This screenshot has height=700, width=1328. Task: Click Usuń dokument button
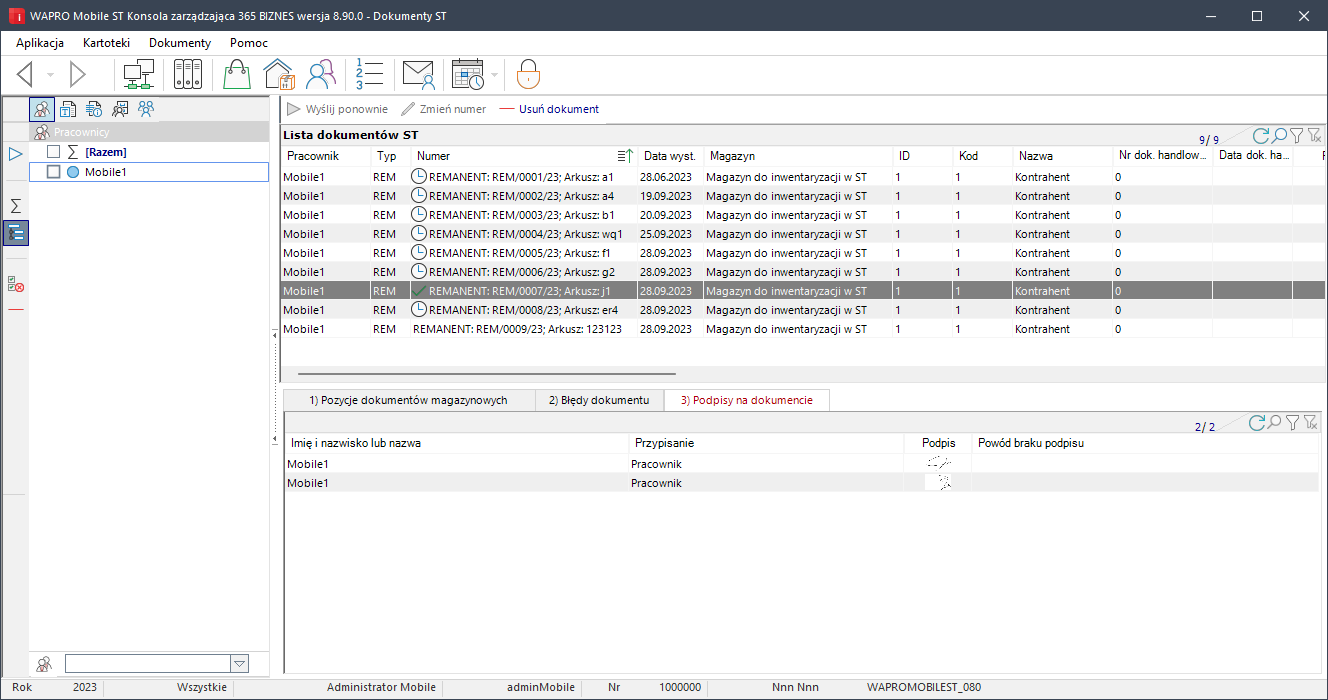coord(549,109)
